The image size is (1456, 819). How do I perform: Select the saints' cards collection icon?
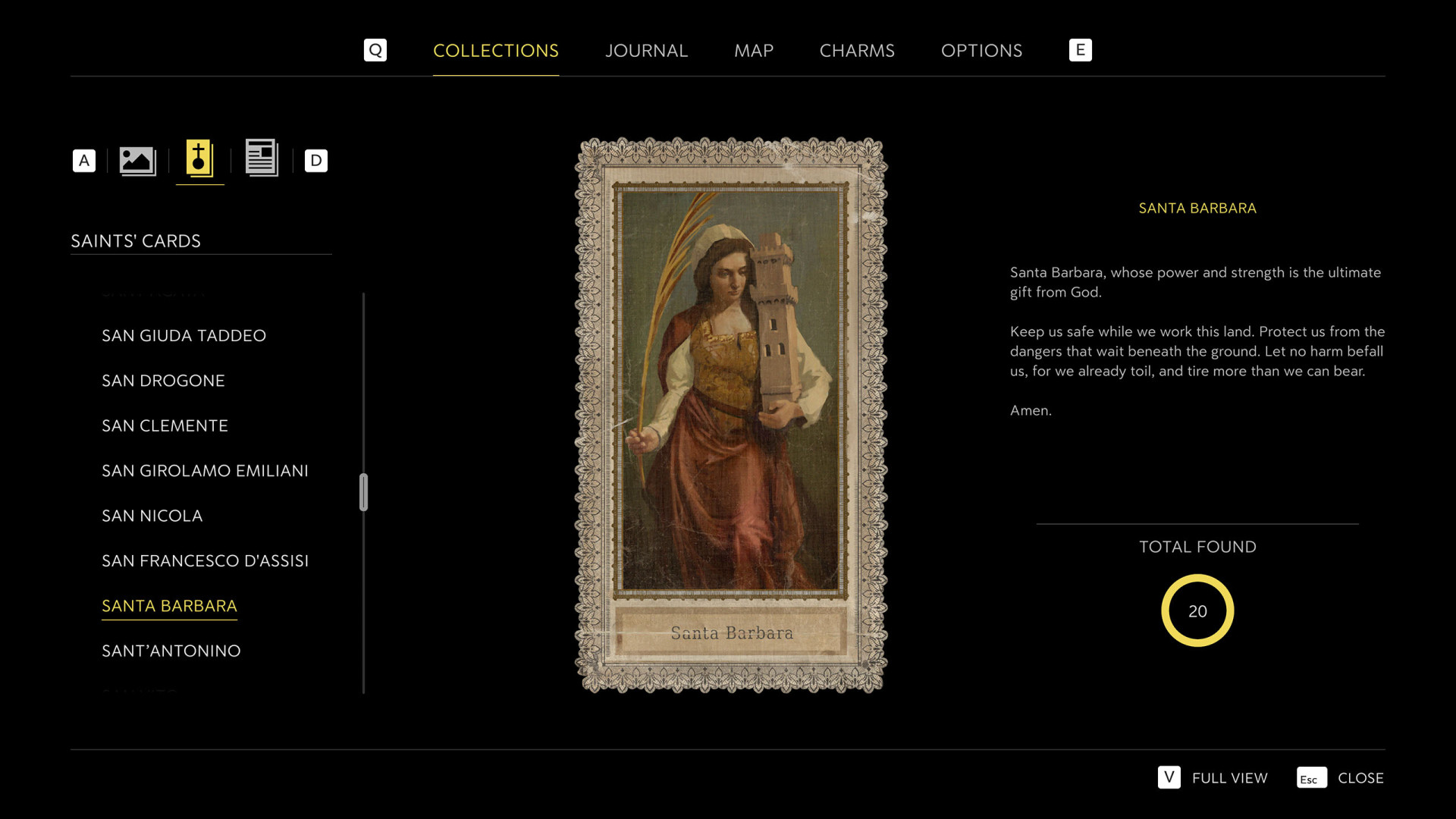tap(199, 159)
